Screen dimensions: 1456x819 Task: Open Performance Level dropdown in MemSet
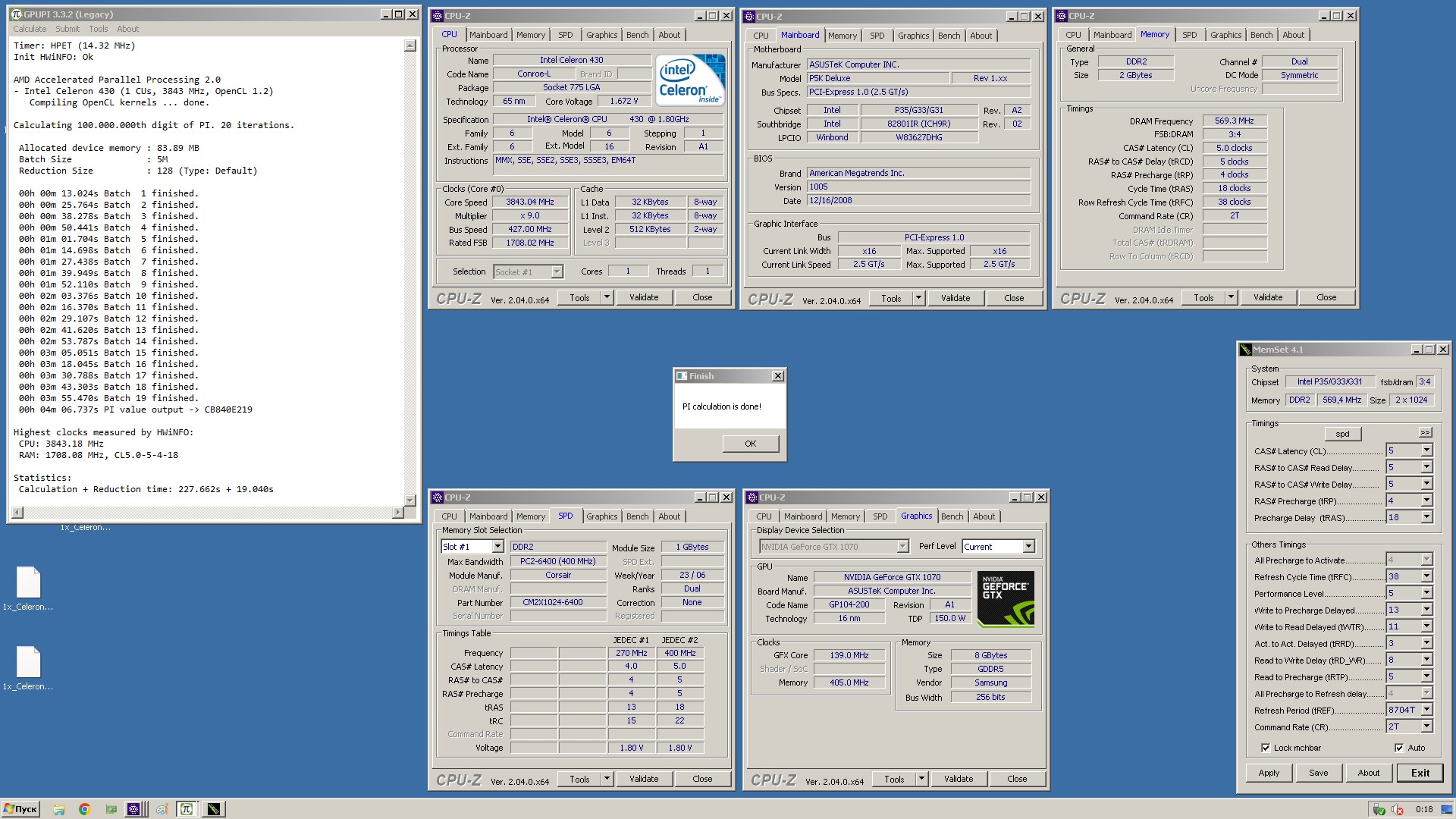pos(1426,593)
